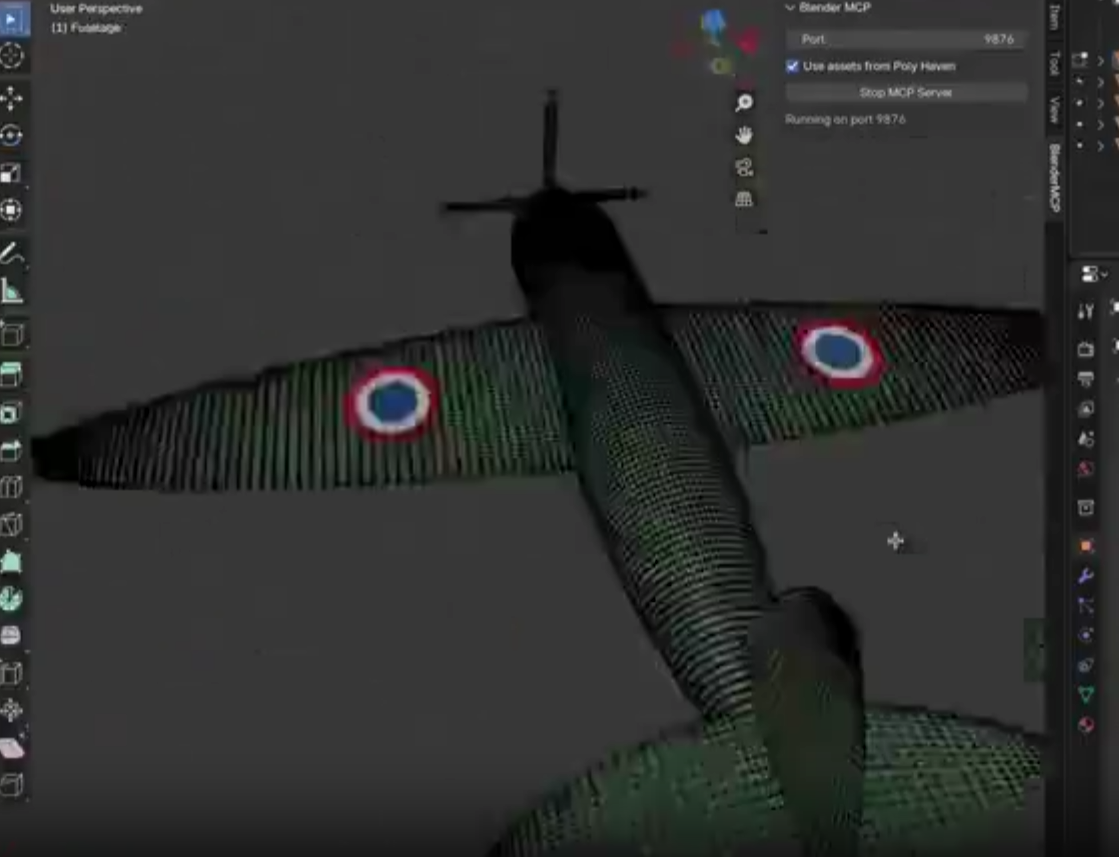This screenshot has height=857, width=1119.
Task: Select the Measure tool
Action: point(12,290)
